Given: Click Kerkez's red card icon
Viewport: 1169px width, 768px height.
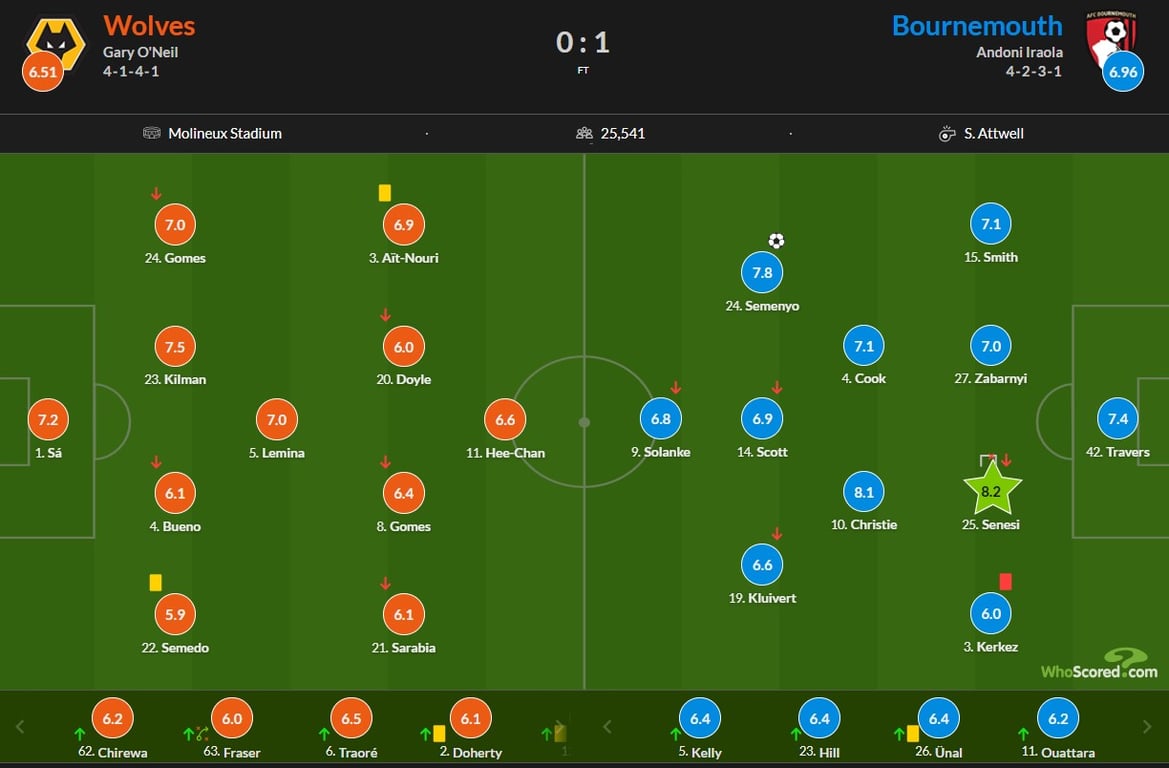Looking at the screenshot, I should (x=1006, y=581).
